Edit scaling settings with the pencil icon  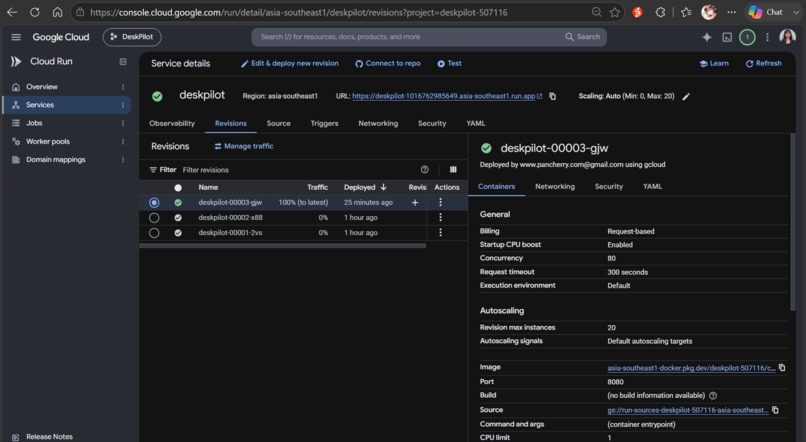(x=686, y=96)
